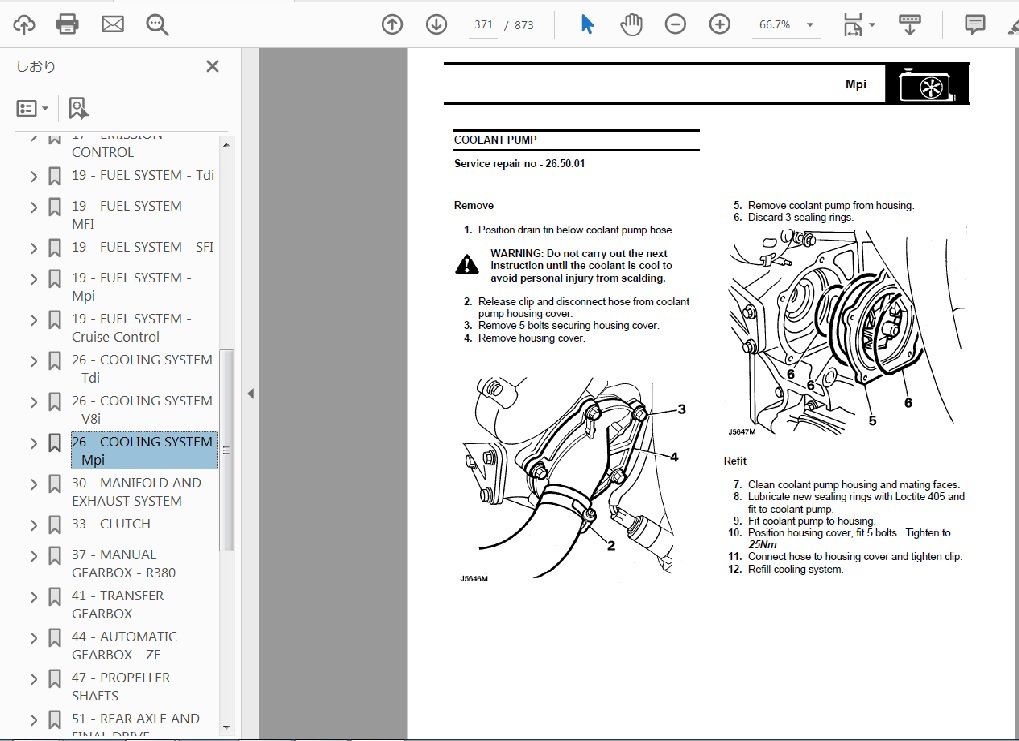Expand the 19 - FUEL SYSTEM - Tdi bookmark
This screenshot has height=741, width=1019.
pyautogui.click(x=34, y=176)
